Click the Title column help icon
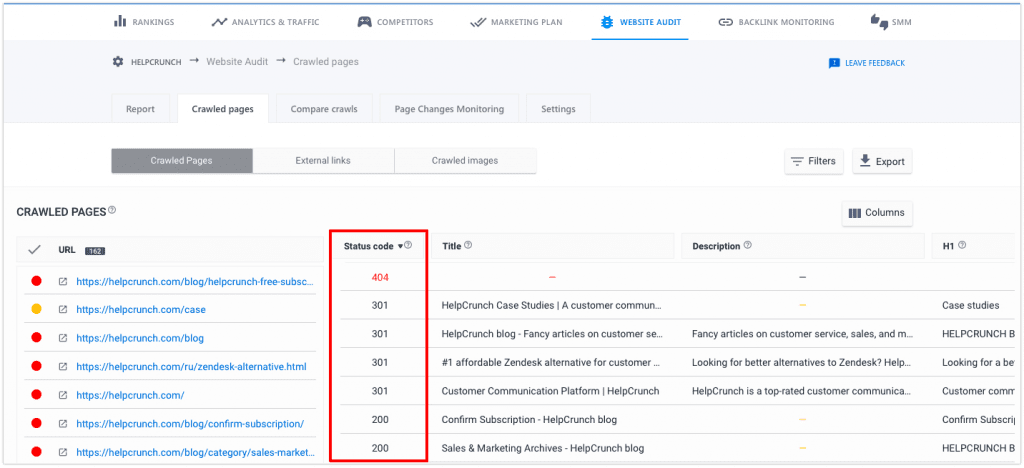Viewport: 1024px width, 468px height. click(x=468, y=245)
